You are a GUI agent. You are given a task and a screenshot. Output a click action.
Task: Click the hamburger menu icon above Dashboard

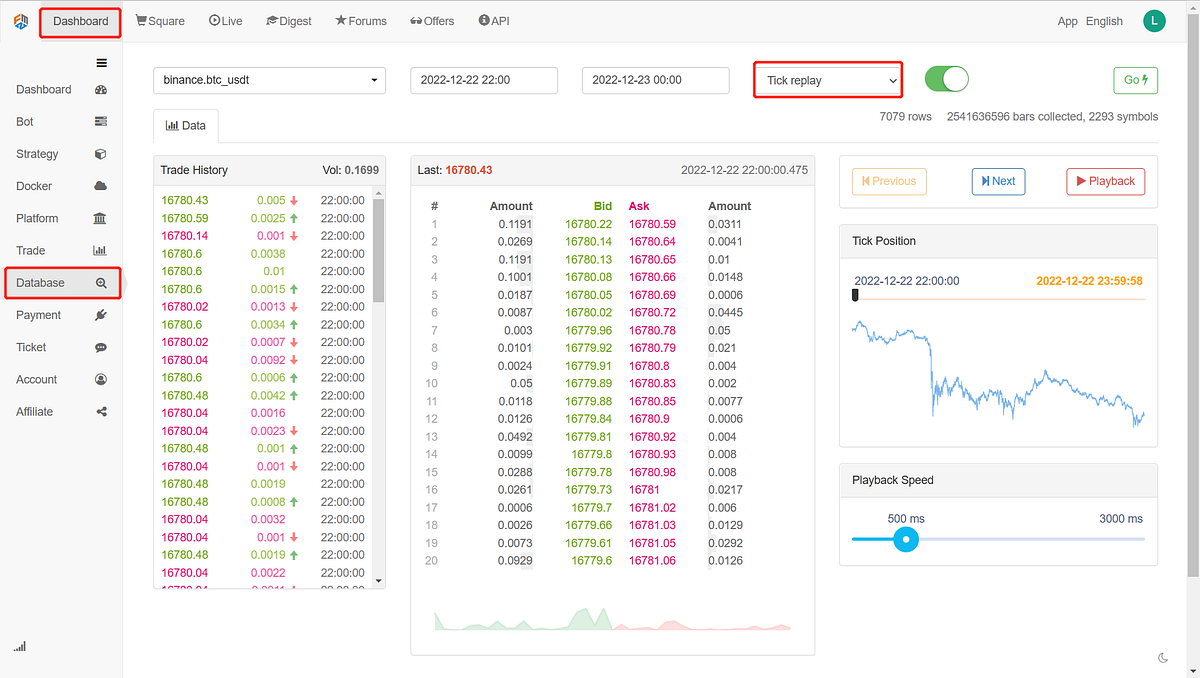[x=101, y=62]
